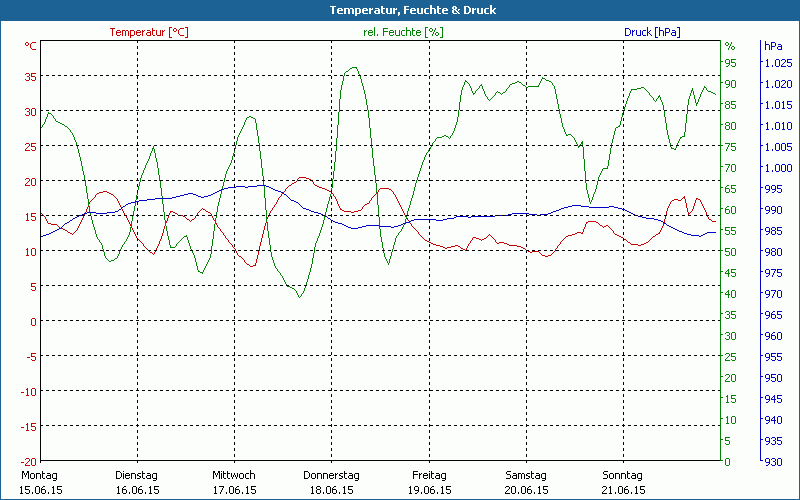Click temperature axis value '-20'

pyautogui.click(x=29, y=461)
